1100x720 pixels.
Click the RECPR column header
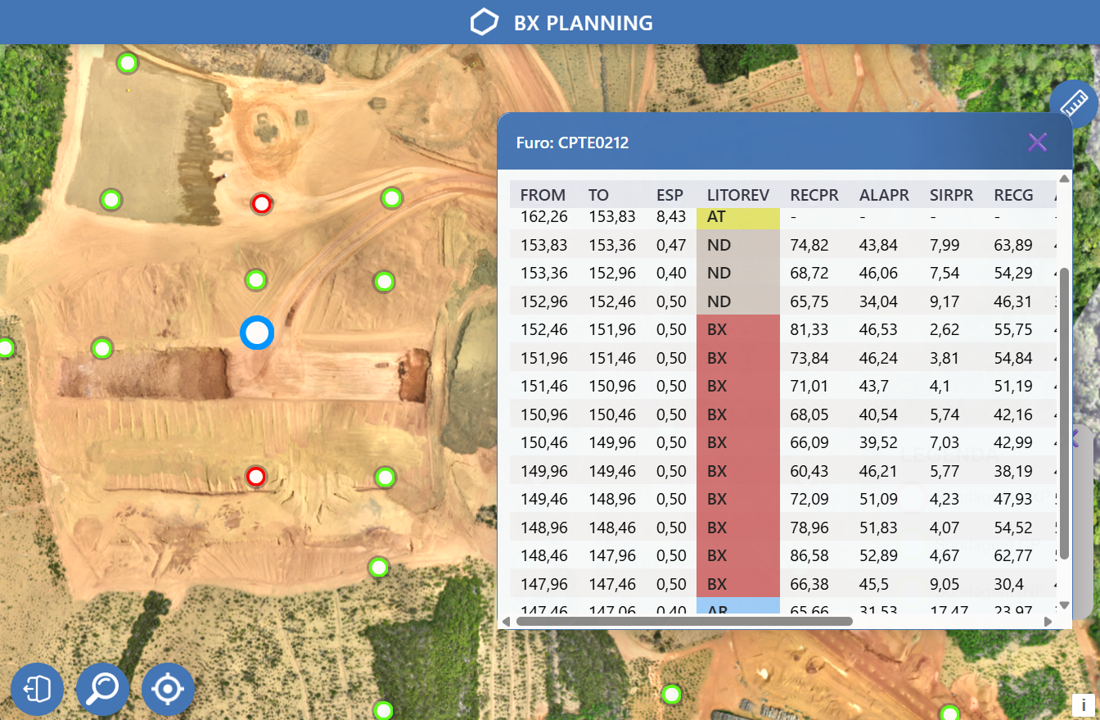coord(813,195)
